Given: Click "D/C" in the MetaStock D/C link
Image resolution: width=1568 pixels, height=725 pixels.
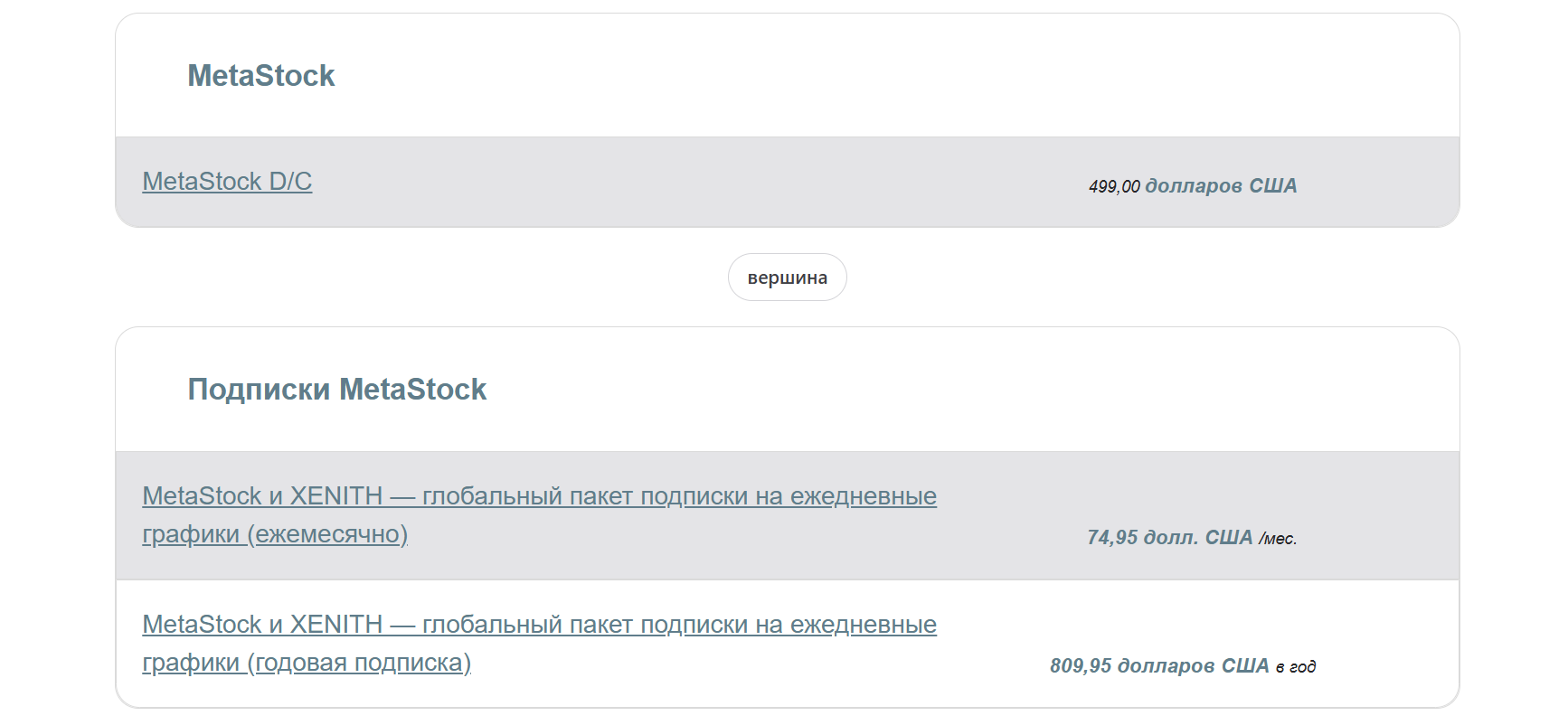Looking at the screenshot, I should pyautogui.click(x=290, y=182).
